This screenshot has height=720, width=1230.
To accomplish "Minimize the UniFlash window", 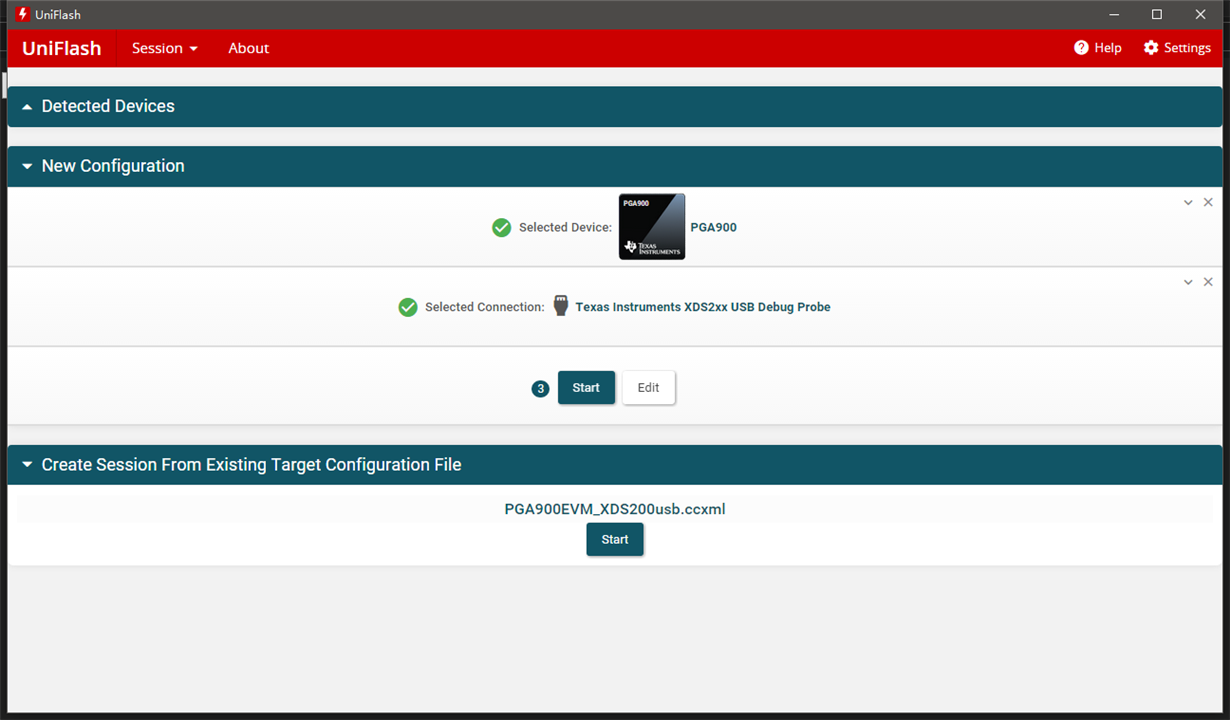I will (1114, 14).
